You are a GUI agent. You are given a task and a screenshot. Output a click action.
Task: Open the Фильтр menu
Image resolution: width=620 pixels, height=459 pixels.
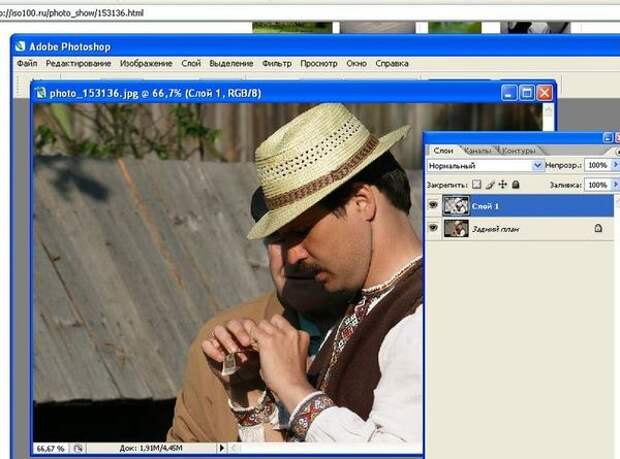277,63
